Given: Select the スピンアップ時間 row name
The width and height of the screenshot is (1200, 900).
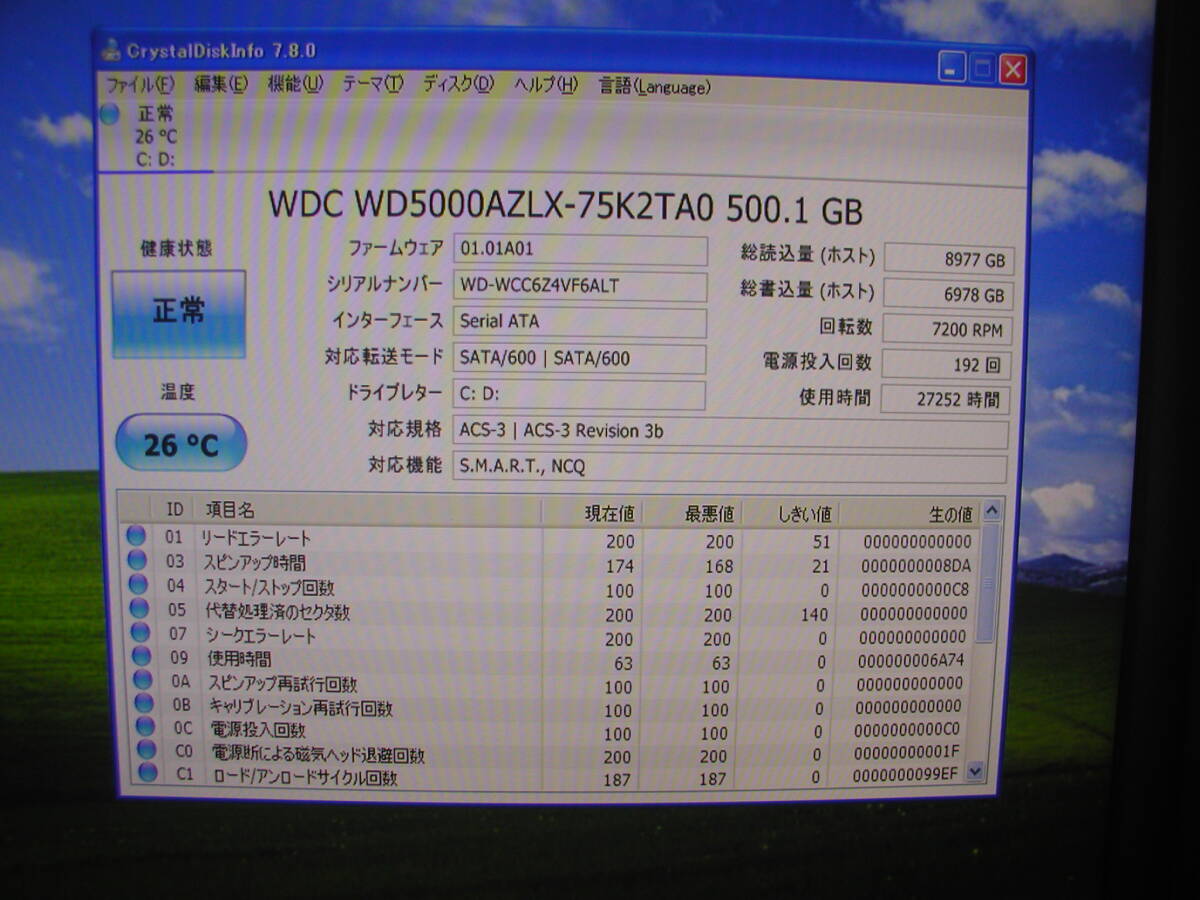Looking at the screenshot, I should (x=255, y=563).
